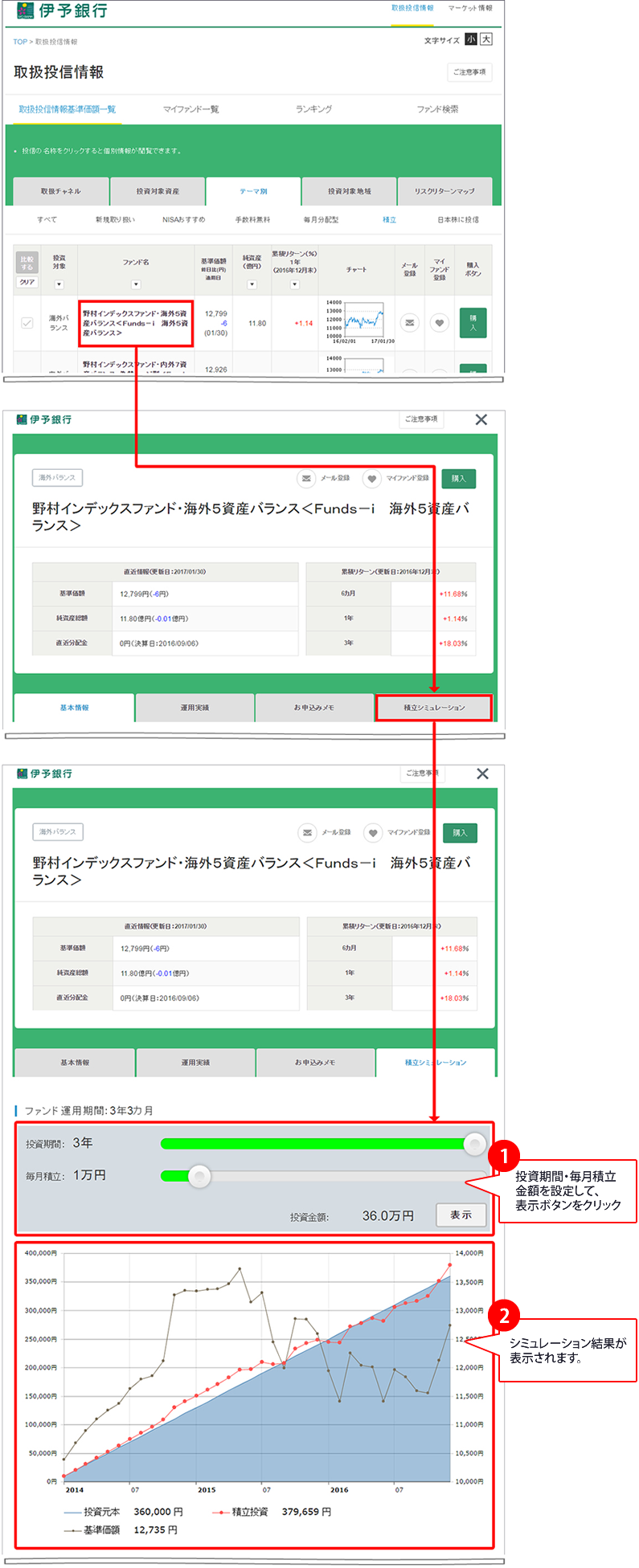Select the テーマ別 category tab

pos(253,191)
